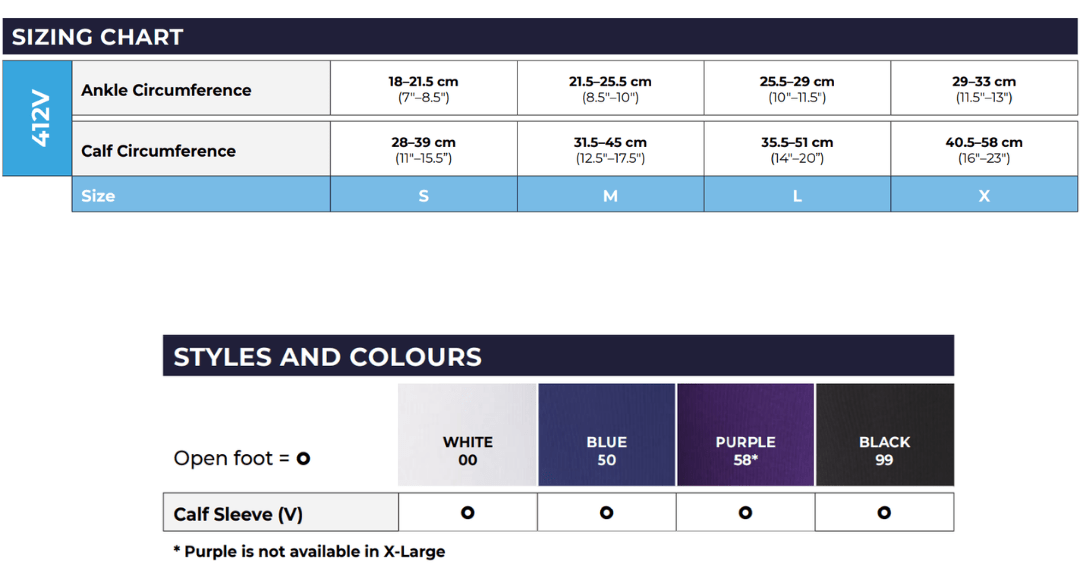
Task: Click the 40.5–58 cm calf cell
Action: coord(984,150)
